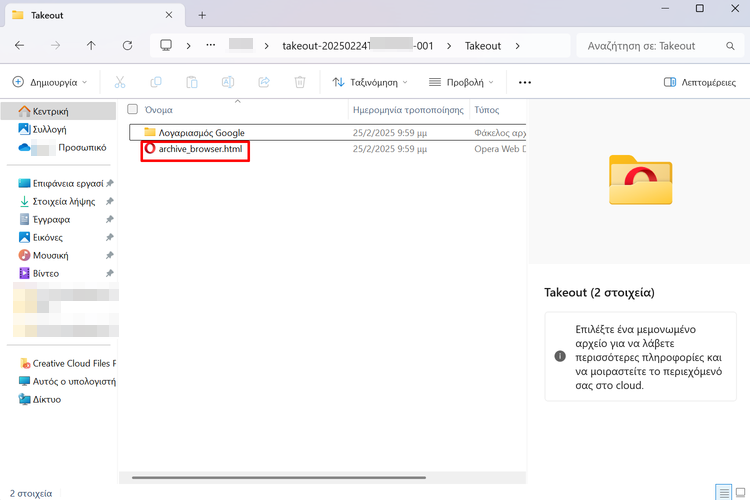The height and width of the screenshot is (500, 750).
Task: Click the Cut scissors icon in toolbar
Action: point(120,82)
